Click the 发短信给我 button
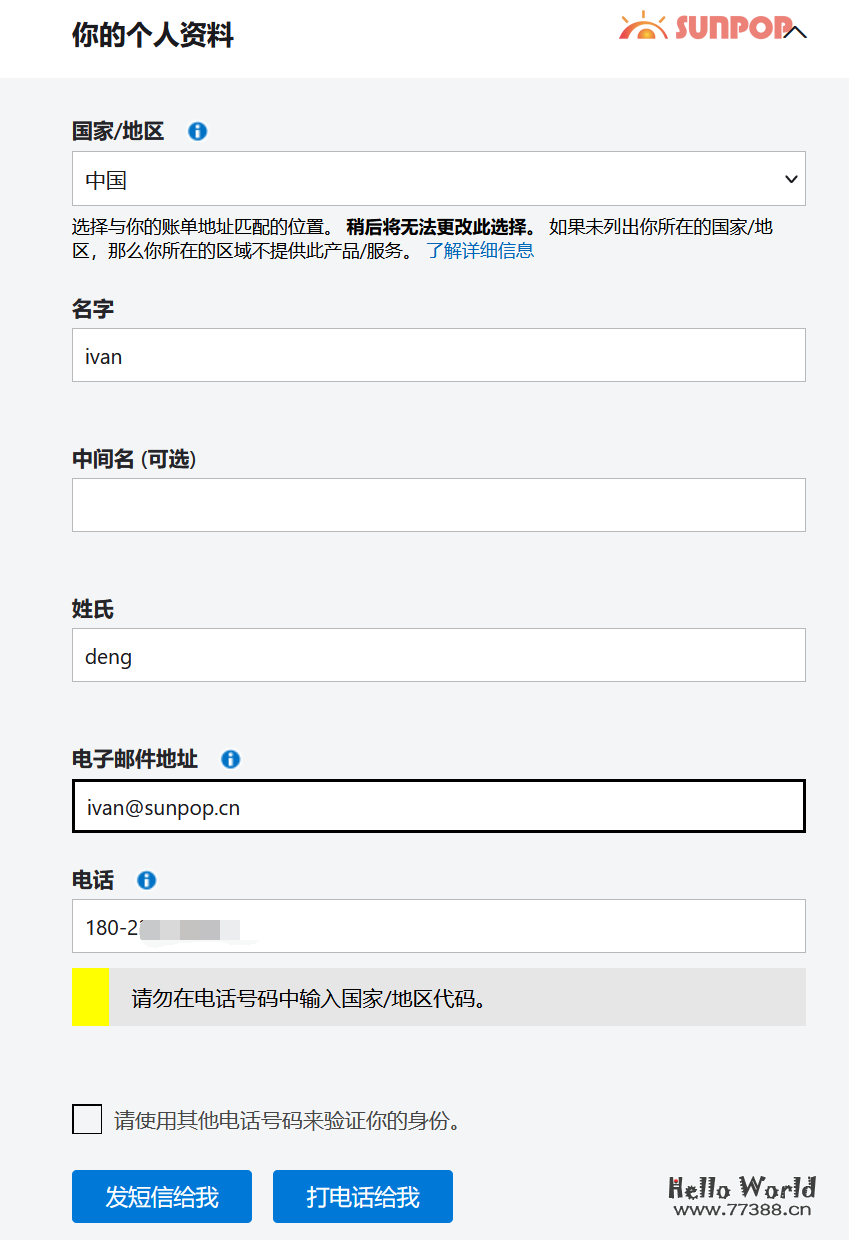Viewport: 849px width, 1240px height. coord(161,1196)
